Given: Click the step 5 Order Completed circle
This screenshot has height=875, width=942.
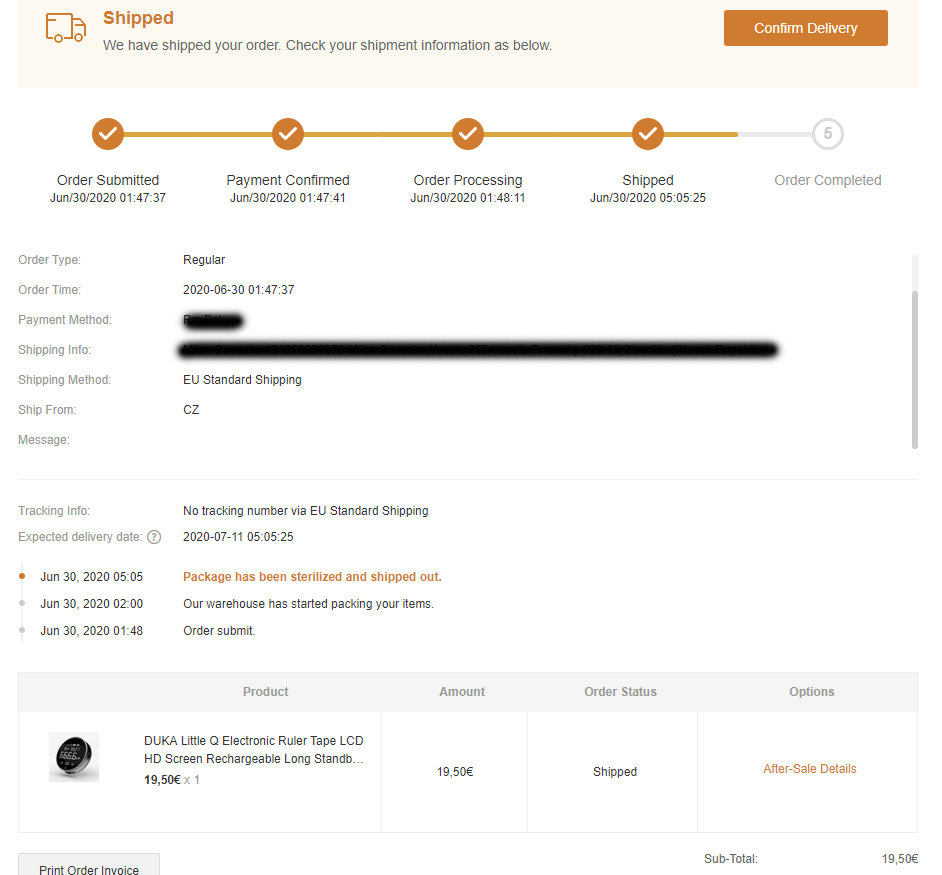Looking at the screenshot, I should [828, 133].
